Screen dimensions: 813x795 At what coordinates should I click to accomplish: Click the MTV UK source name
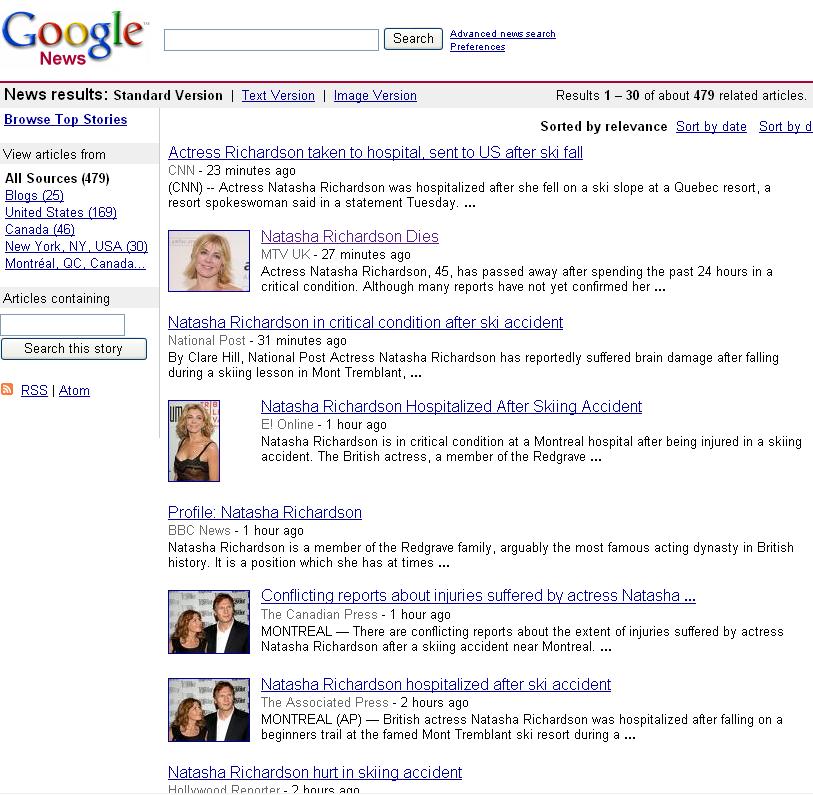285,255
